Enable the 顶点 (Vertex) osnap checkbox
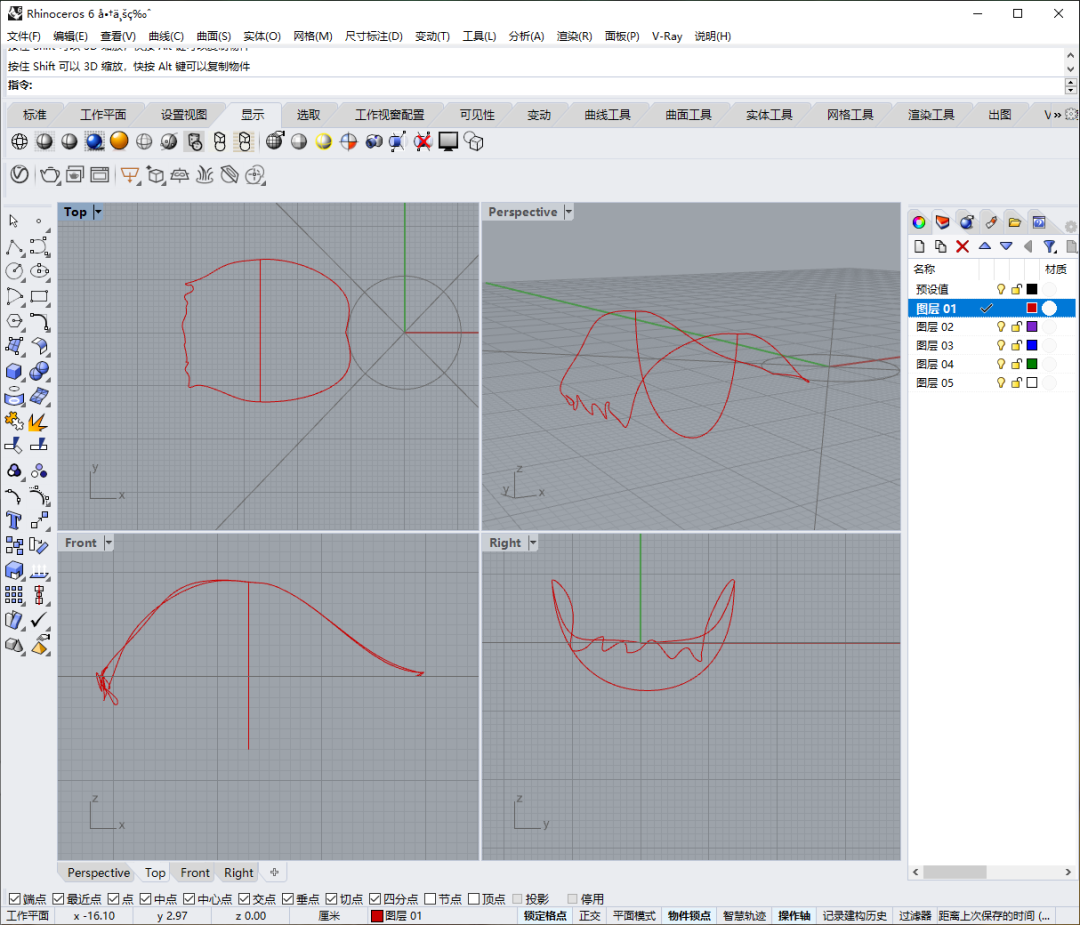The image size is (1080, 925). (x=474, y=899)
